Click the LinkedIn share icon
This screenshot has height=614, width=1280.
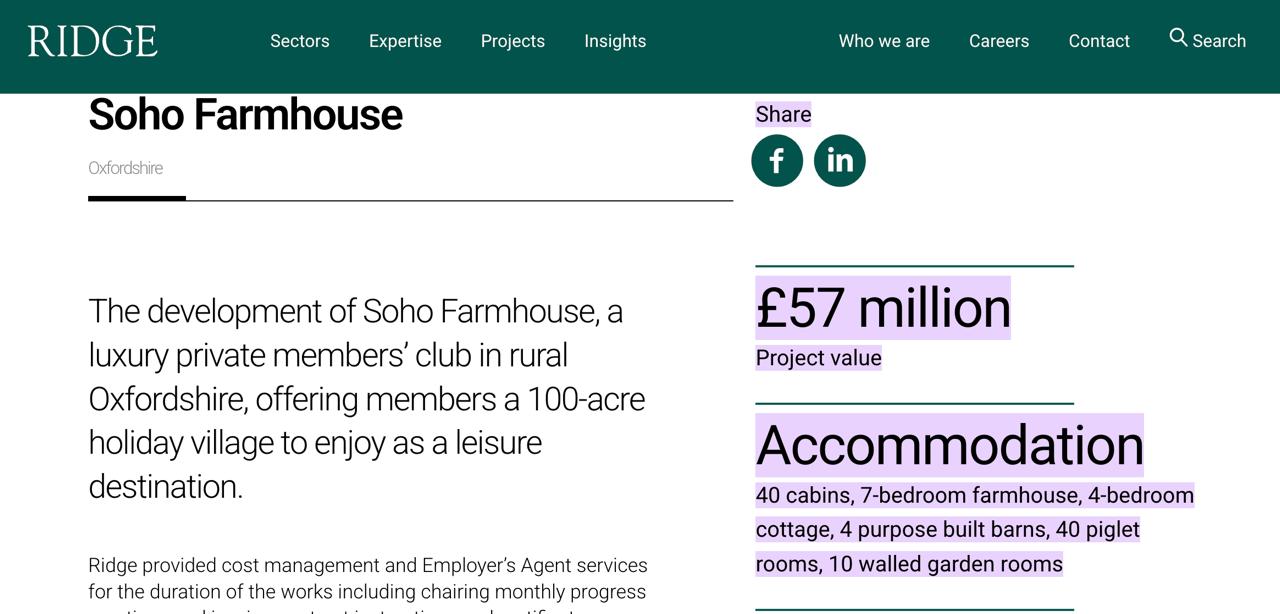pos(840,161)
